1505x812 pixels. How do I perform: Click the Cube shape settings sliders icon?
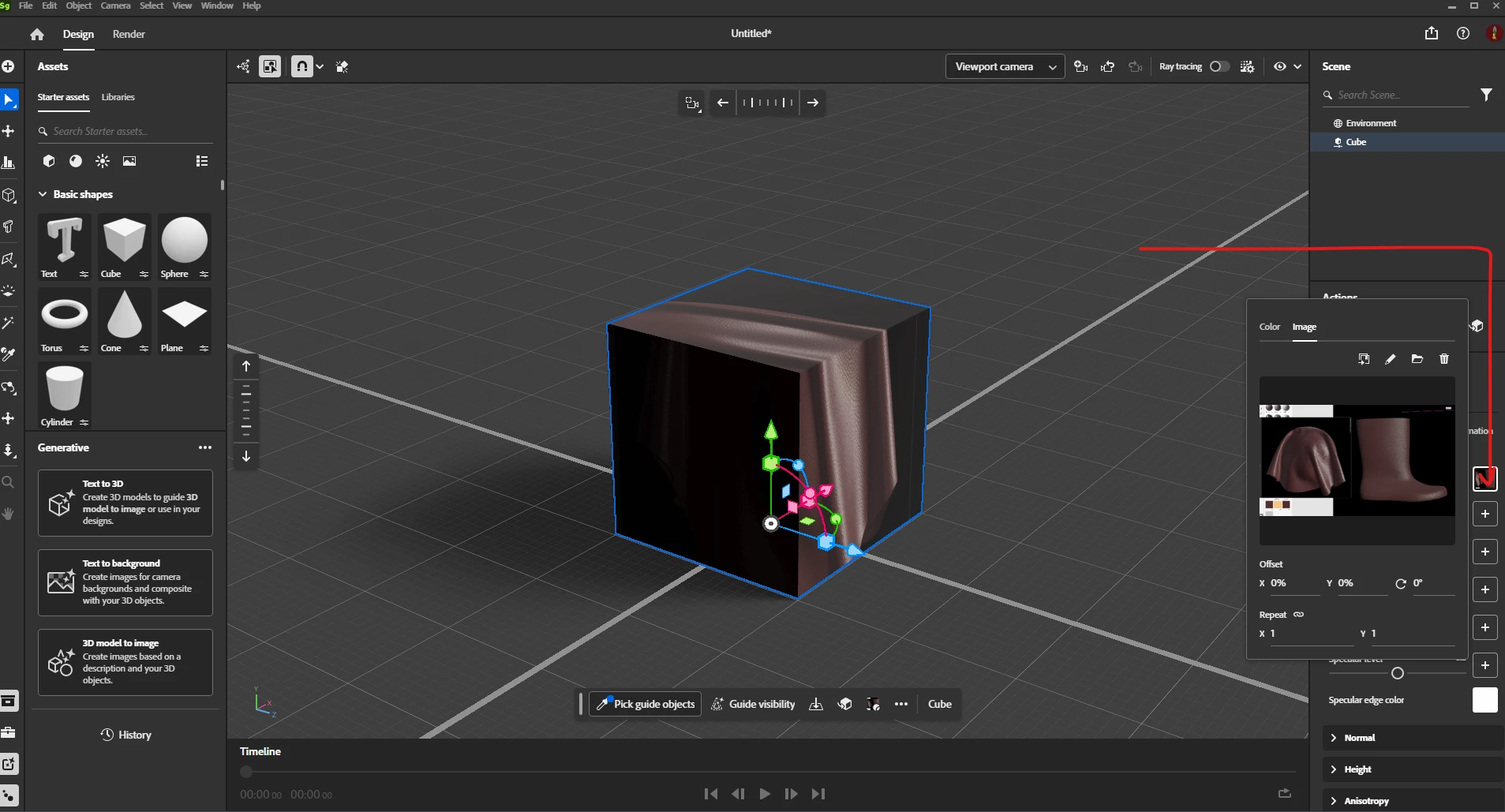tap(144, 274)
